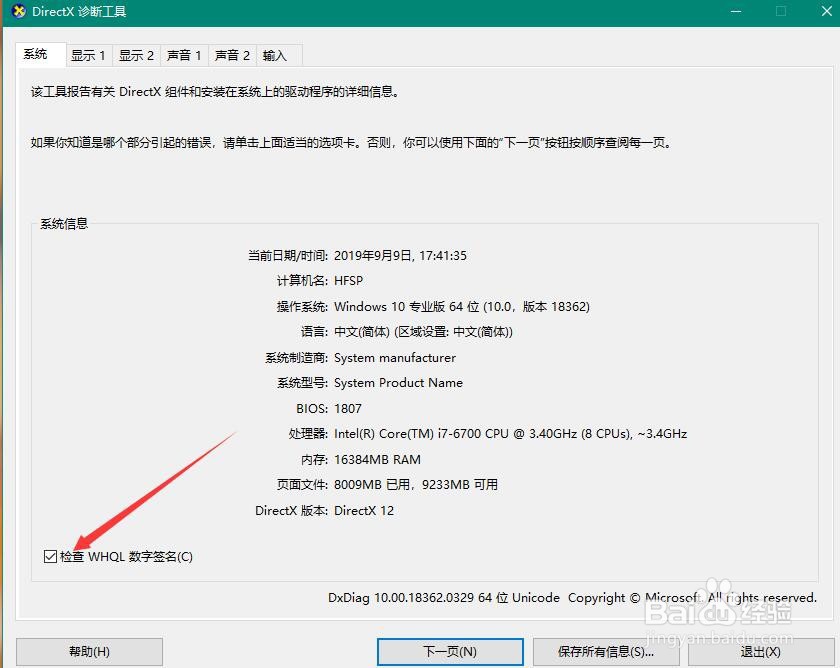
Task: Click the 帮助(H) button
Action: pyautogui.click(x=89, y=652)
